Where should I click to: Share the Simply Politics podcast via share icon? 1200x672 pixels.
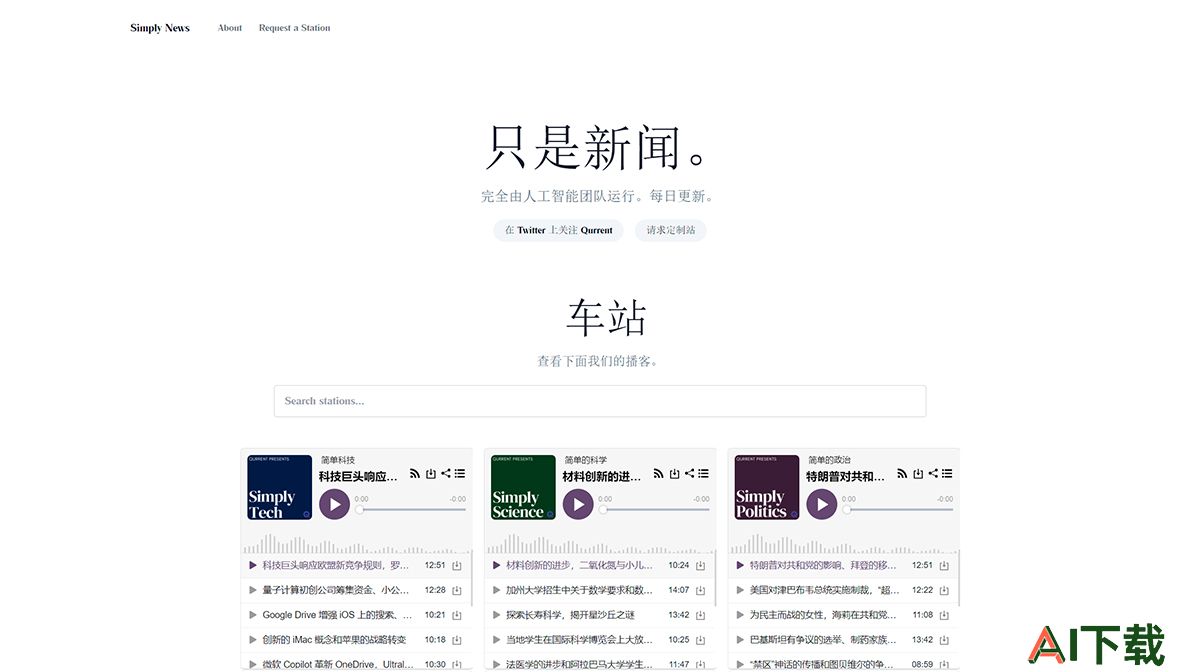pos(933,474)
